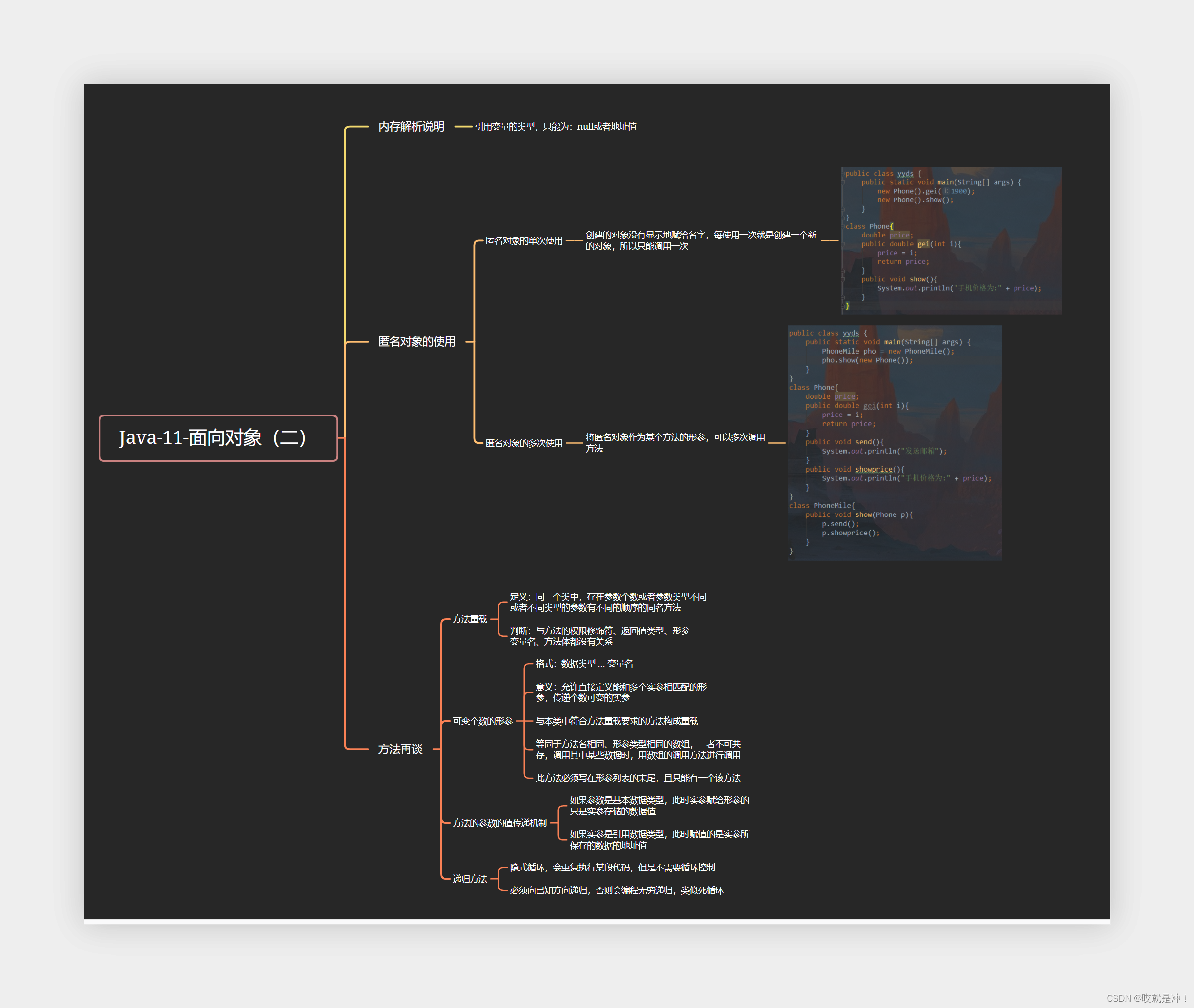The width and height of the screenshot is (1194, 1008).
Task: Select the 此方法必须写在形参列表的末尾 leaf
Action: coord(637,778)
